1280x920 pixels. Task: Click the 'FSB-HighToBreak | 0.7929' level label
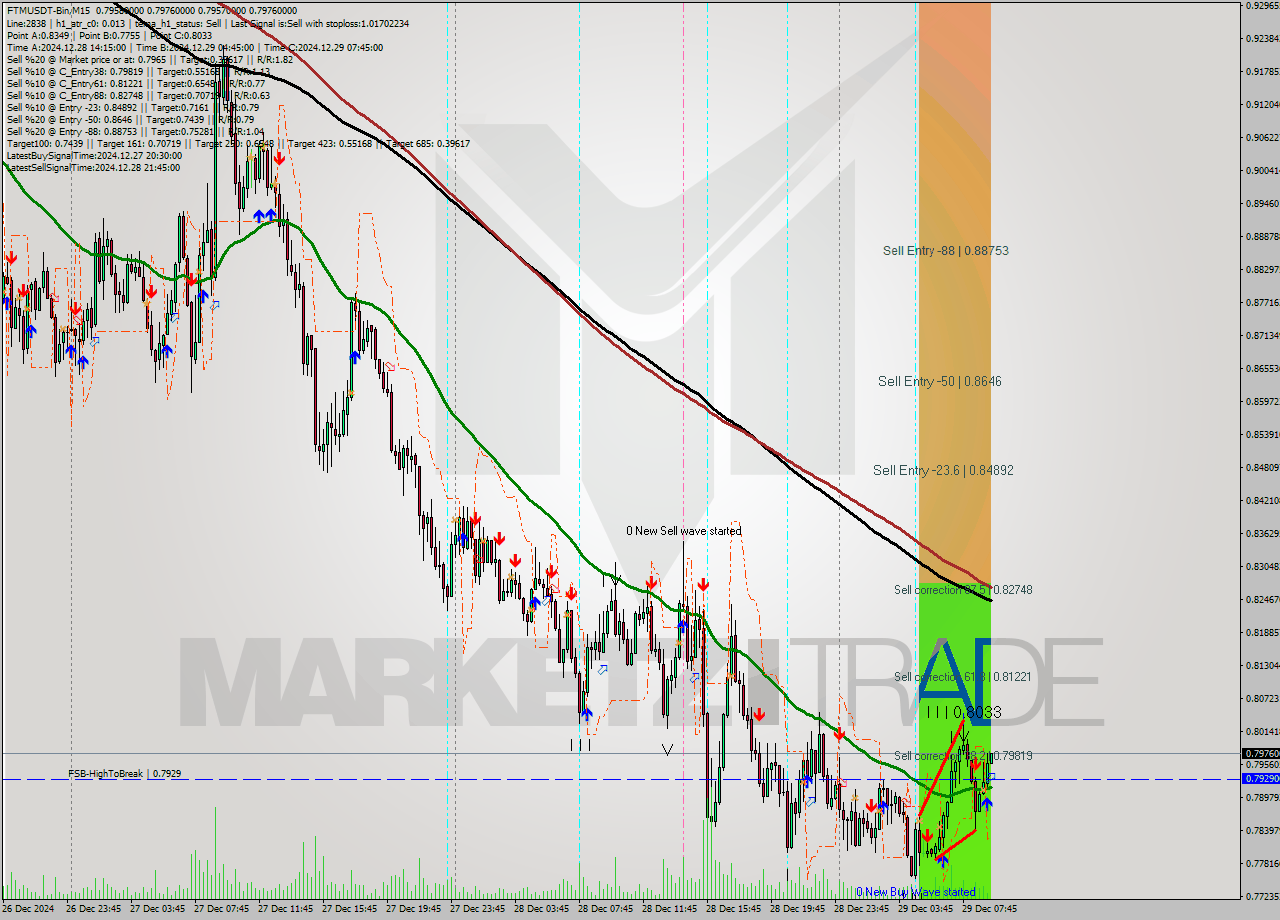[125, 774]
